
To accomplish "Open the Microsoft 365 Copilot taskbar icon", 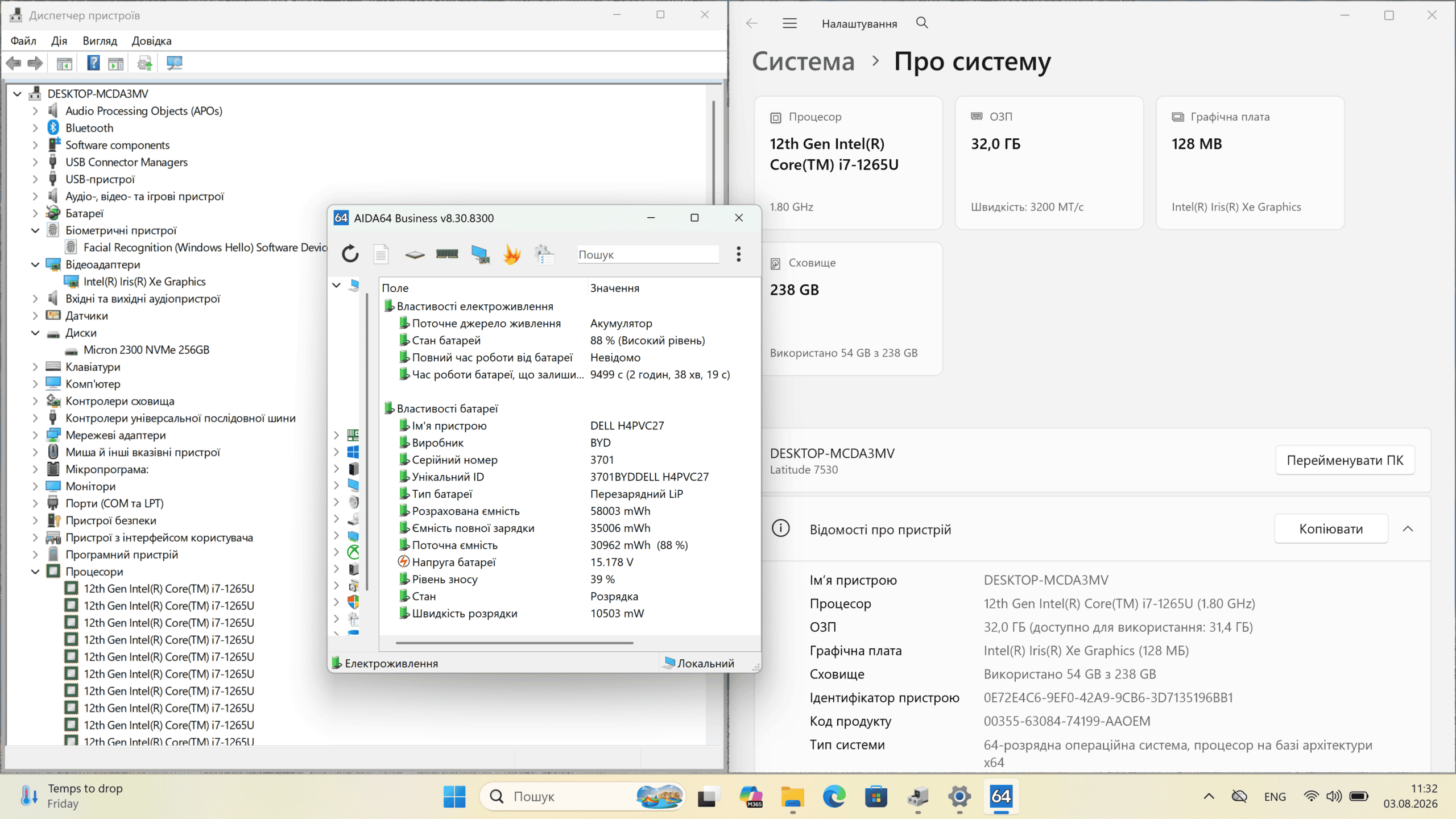I will 751,796.
